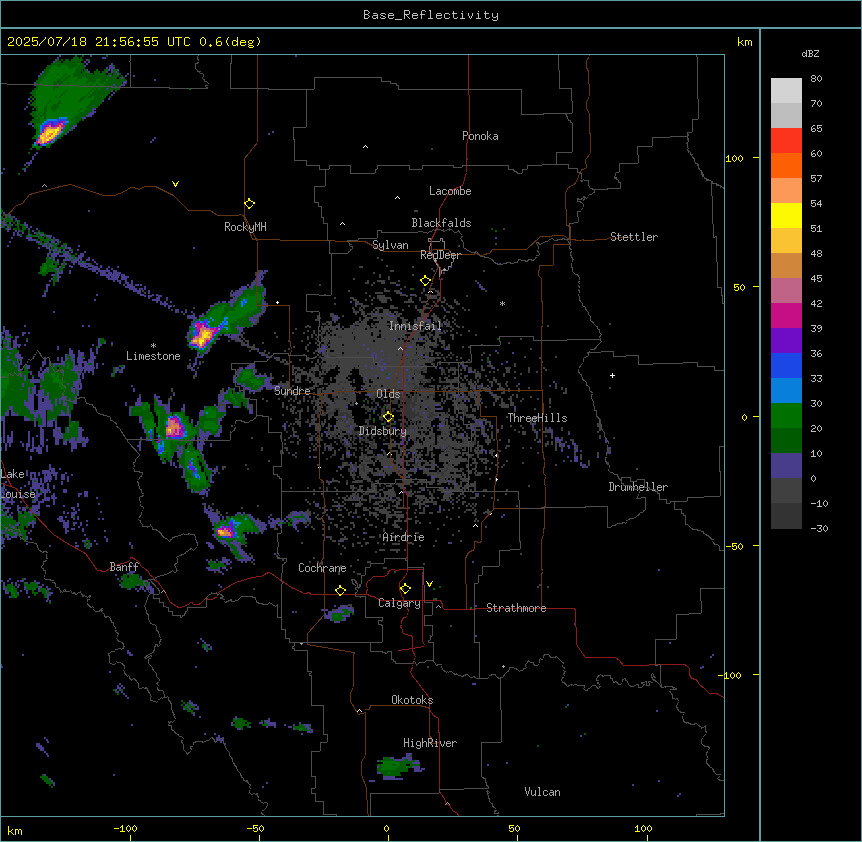The width and height of the screenshot is (862, 842).
Task: Click the Drumheller city label
Action: pos(638,487)
